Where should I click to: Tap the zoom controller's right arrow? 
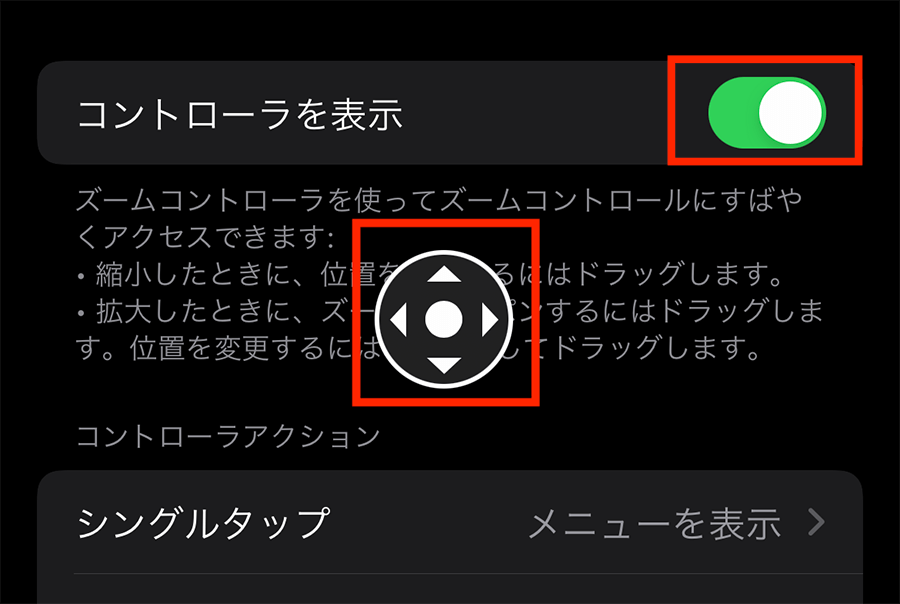coord(490,320)
